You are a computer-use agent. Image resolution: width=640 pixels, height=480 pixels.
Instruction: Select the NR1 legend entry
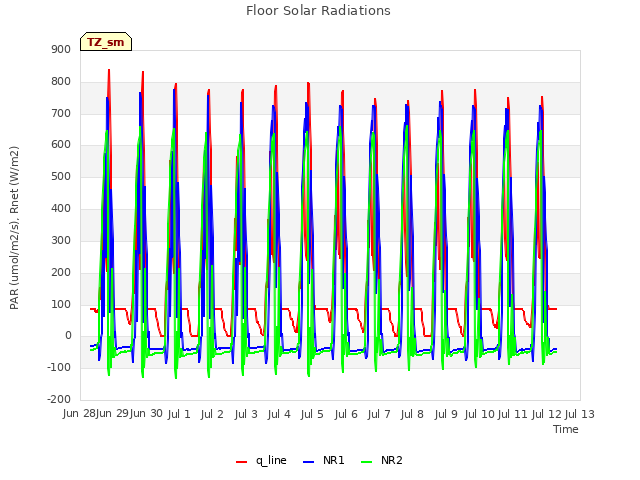coord(324,460)
